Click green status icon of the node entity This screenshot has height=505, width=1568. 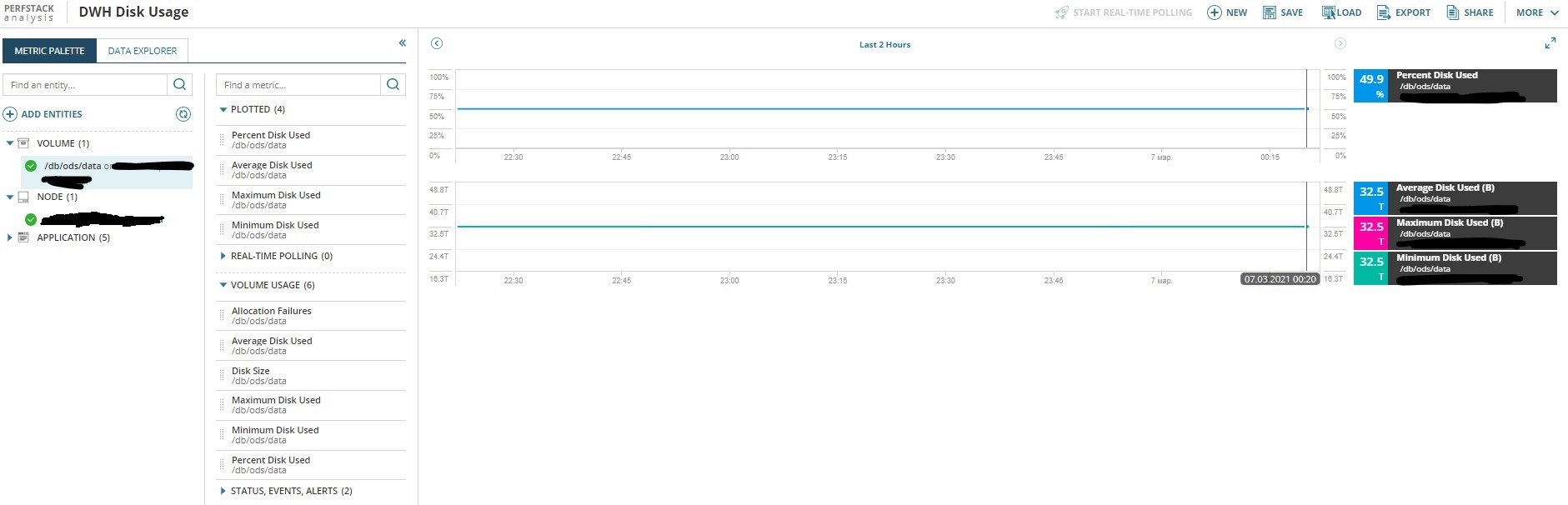pyautogui.click(x=31, y=219)
